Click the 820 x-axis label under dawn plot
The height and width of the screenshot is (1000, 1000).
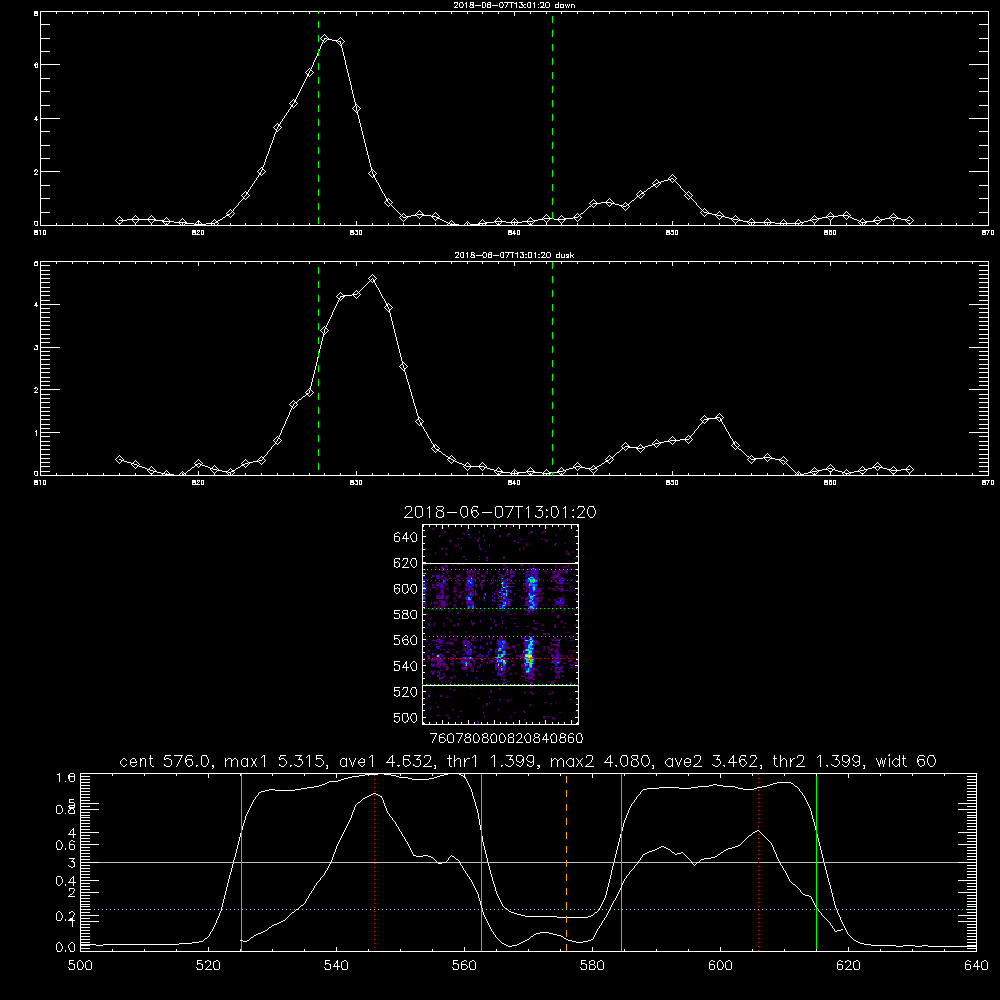198,233
